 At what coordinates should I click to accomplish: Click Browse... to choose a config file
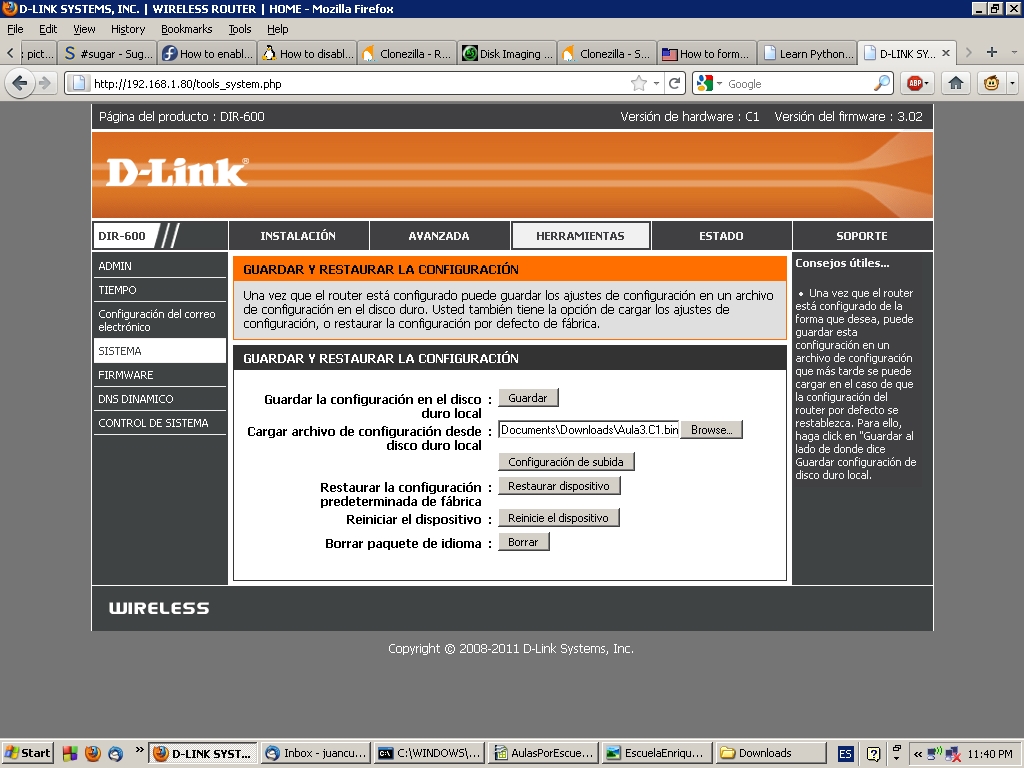[x=711, y=430]
